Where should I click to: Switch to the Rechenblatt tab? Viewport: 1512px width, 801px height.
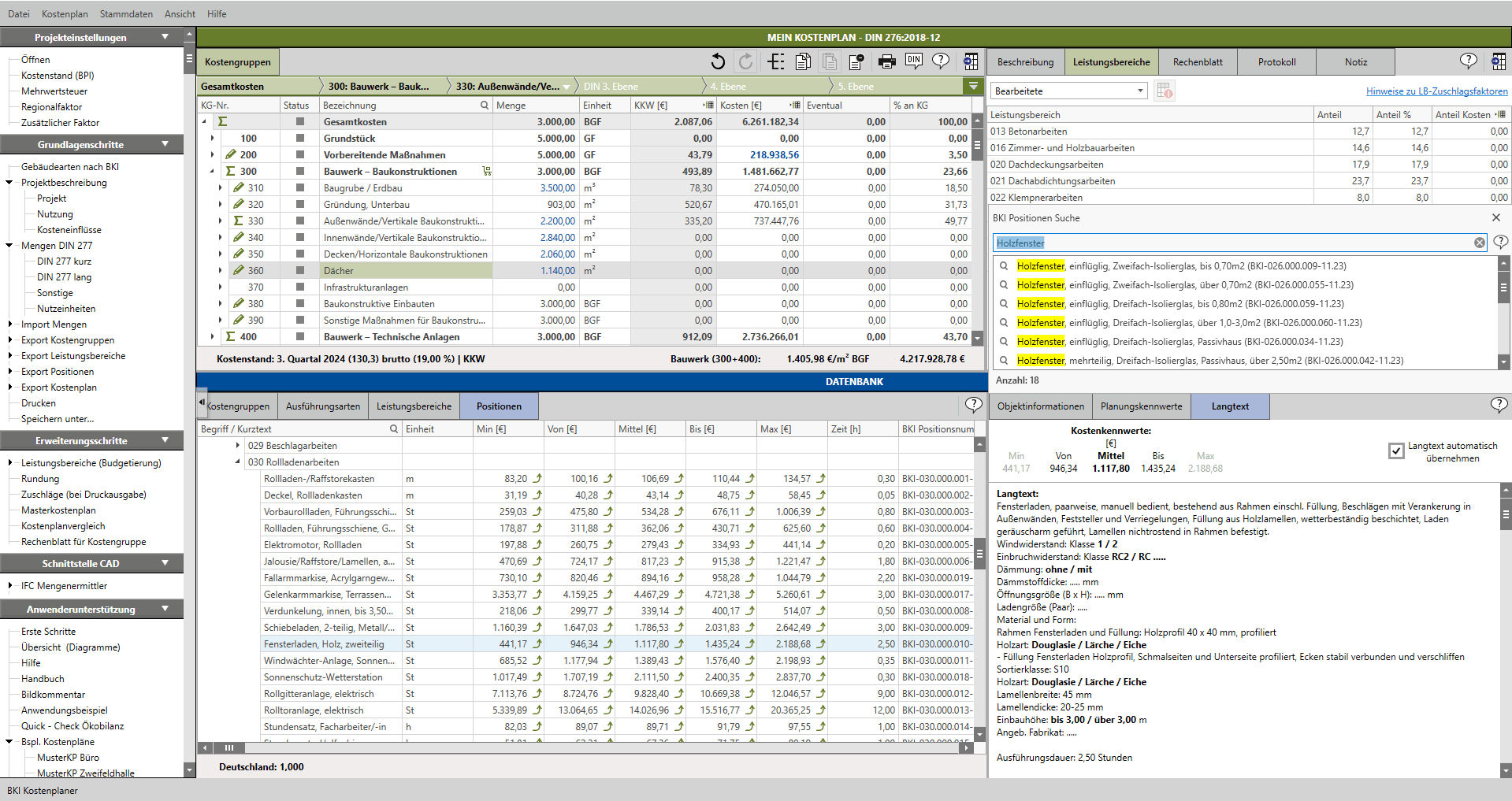click(1198, 61)
